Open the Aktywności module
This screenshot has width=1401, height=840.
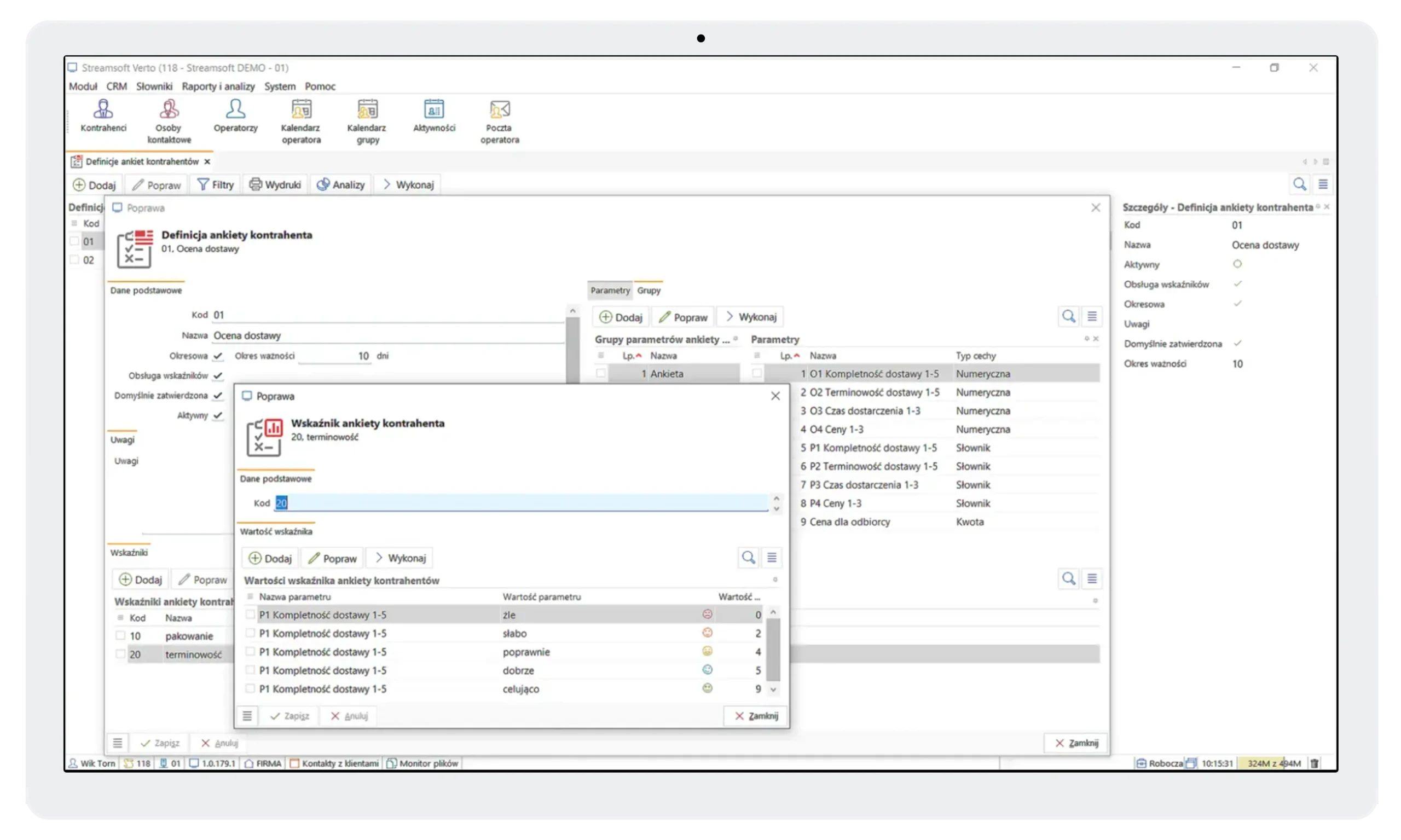pos(433,116)
